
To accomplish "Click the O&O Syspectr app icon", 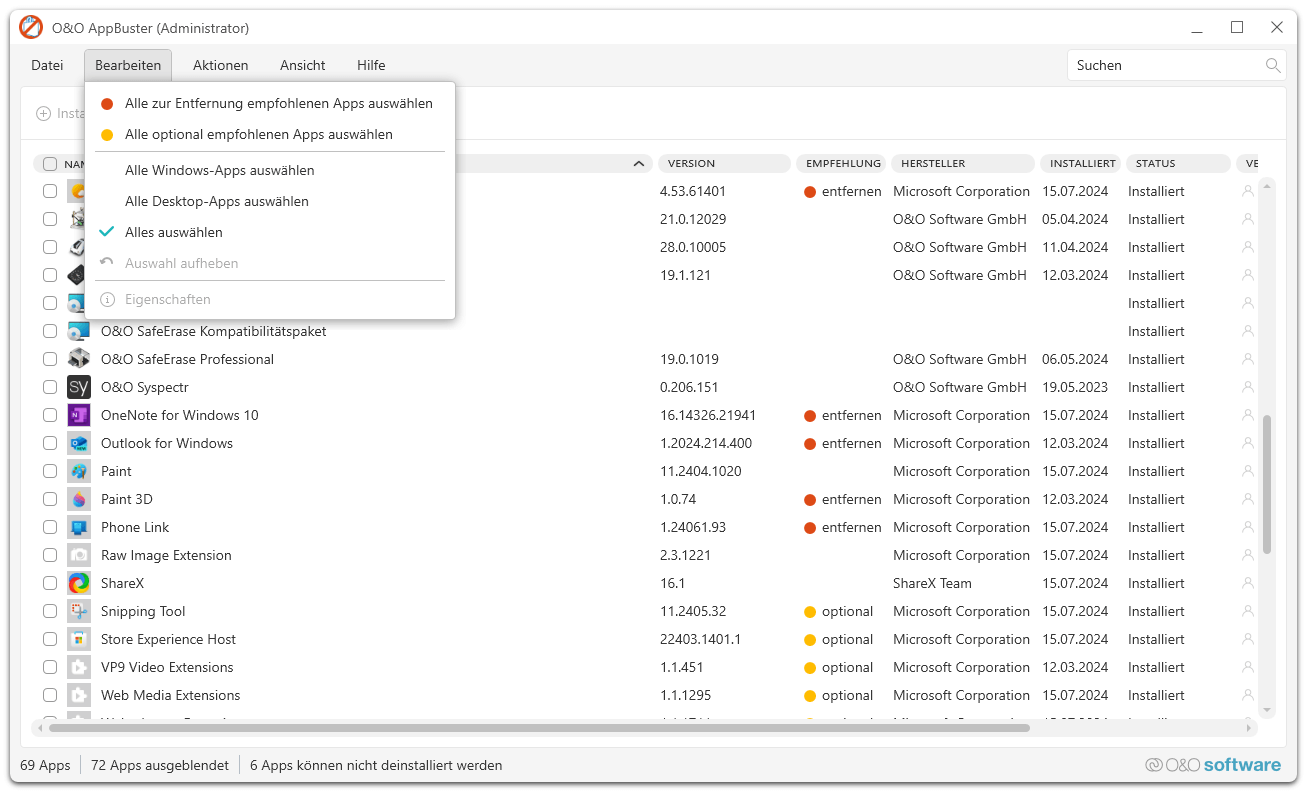I will (x=79, y=387).
